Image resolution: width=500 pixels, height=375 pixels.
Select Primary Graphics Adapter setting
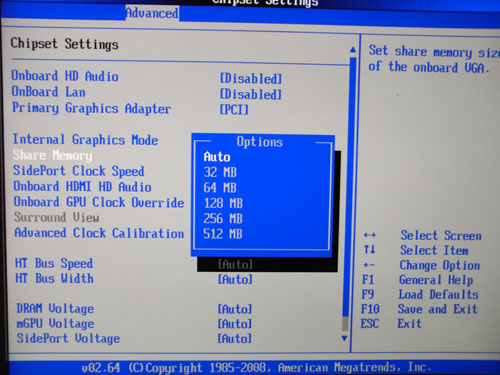tap(91, 108)
